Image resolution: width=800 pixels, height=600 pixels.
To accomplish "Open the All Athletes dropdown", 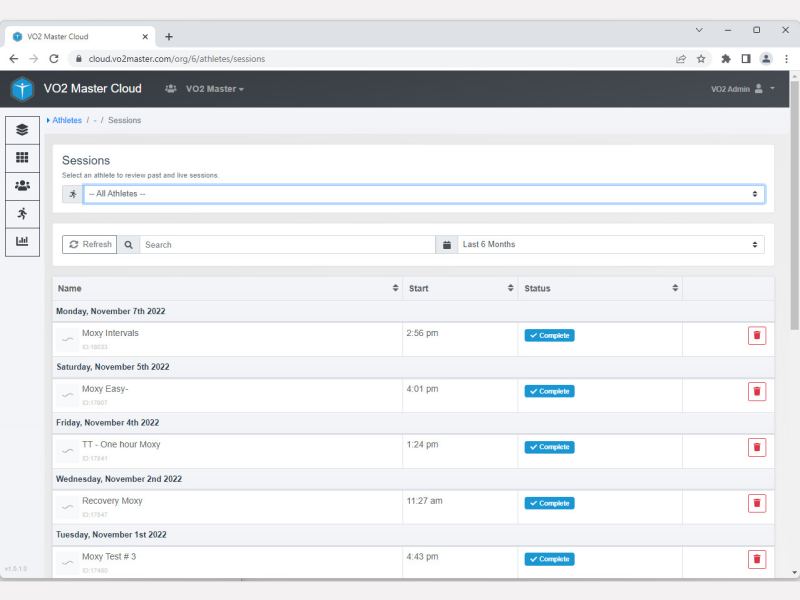I will [423, 194].
